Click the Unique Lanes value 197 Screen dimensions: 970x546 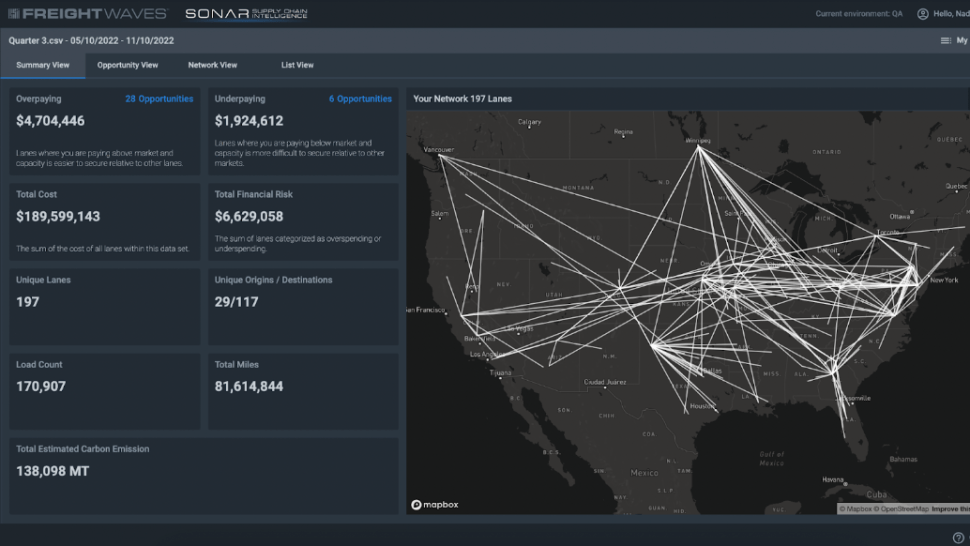click(27, 302)
